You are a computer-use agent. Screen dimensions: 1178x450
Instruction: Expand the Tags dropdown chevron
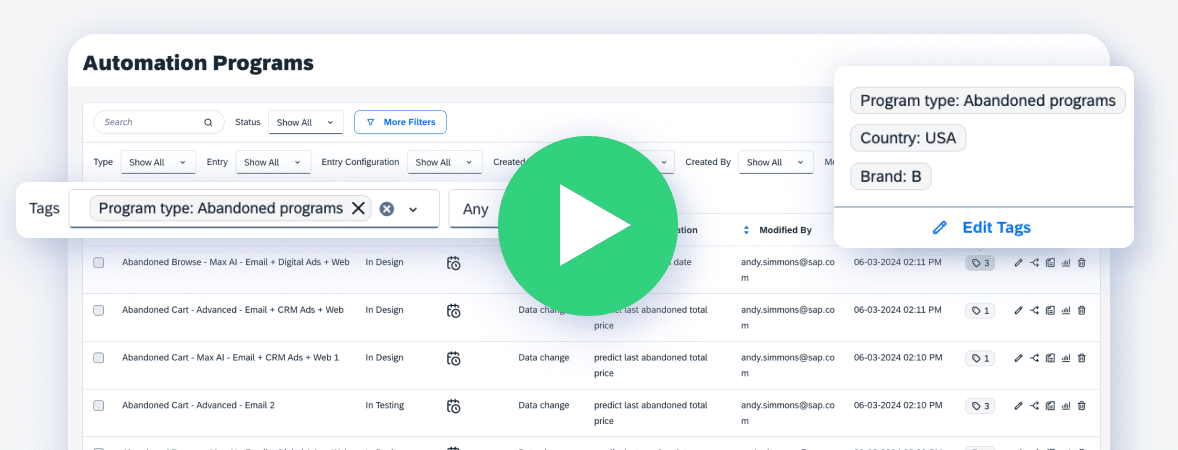pyautogui.click(x=413, y=210)
